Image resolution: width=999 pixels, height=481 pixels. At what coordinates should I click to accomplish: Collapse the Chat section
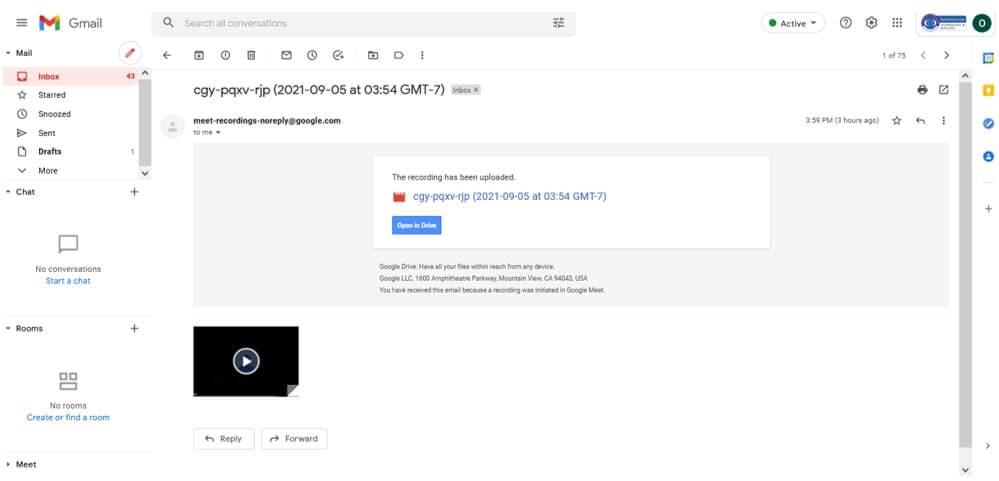click(x=8, y=192)
